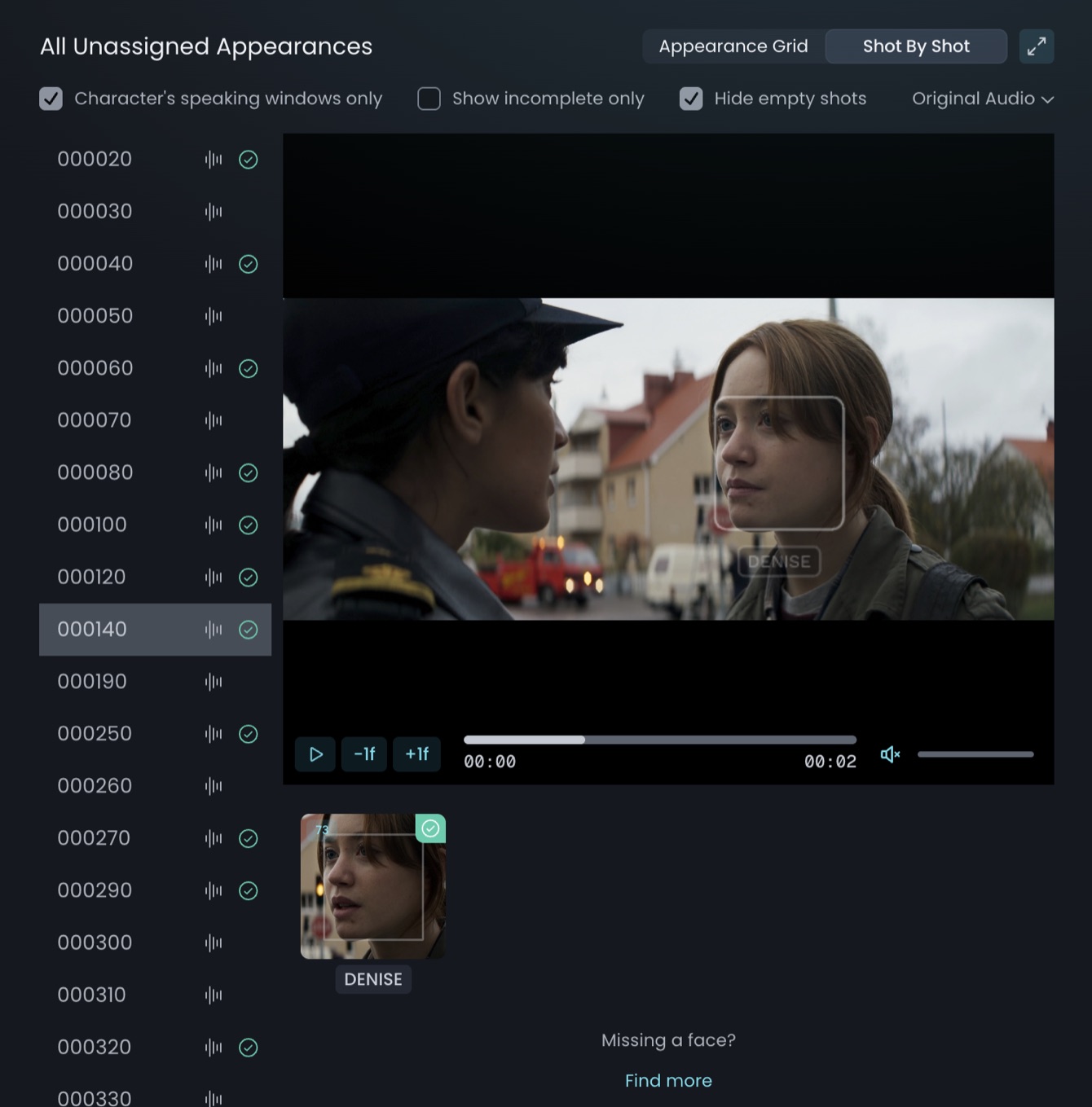
Task: Click the face bounding box in video
Action: point(779,463)
